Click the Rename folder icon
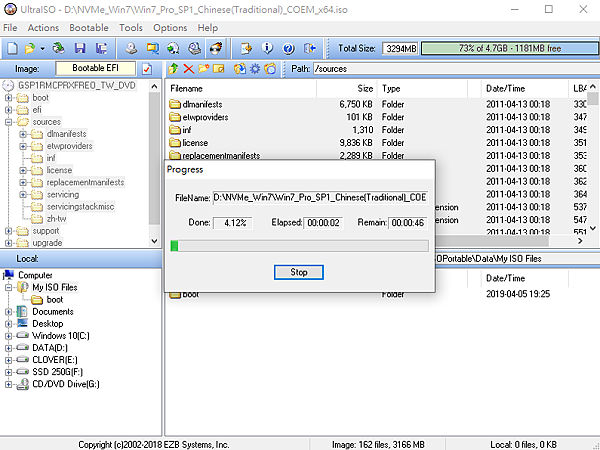This screenshot has width=600, height=450. pyautogui.click(x=218, y=69)
